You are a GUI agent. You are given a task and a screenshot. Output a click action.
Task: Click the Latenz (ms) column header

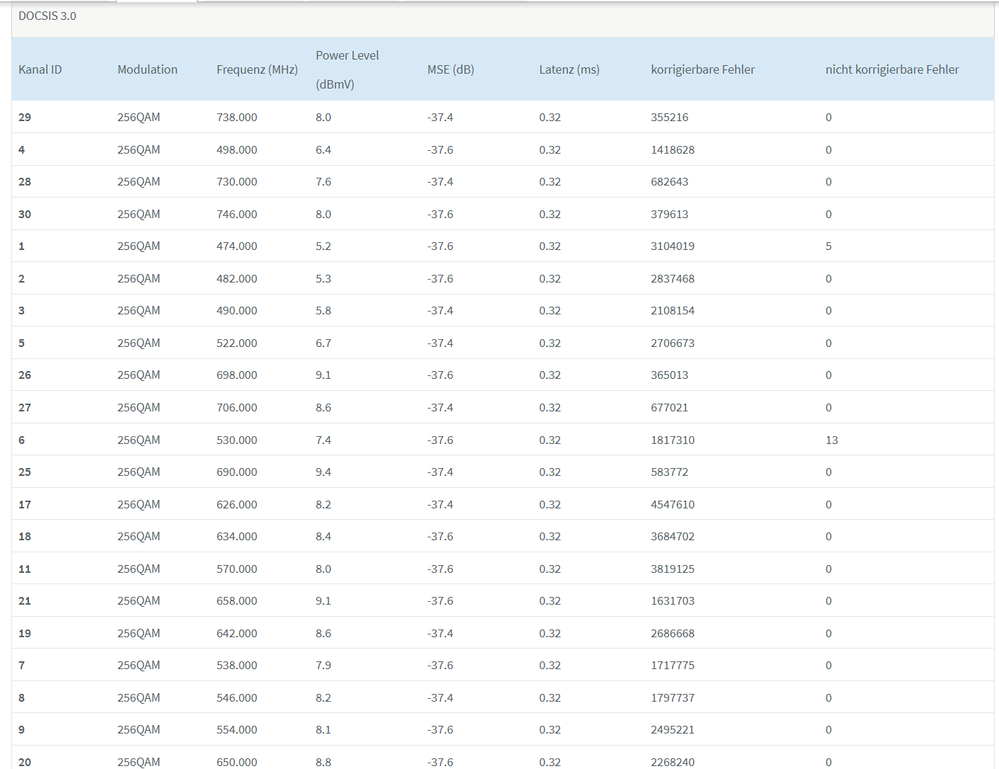[x=569, y=69]
